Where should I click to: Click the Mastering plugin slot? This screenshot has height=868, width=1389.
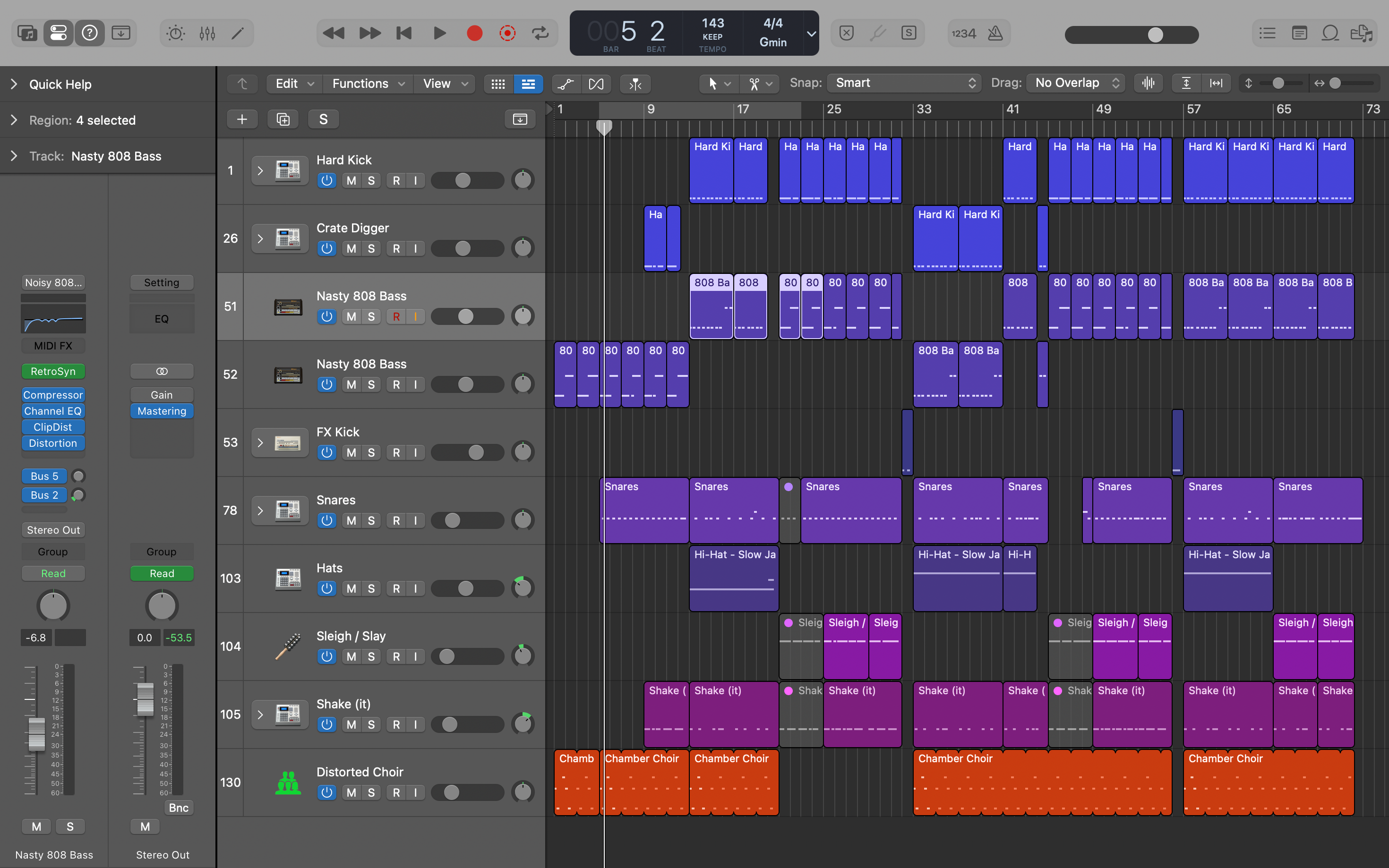pyautogui.click(x=162, y=411)
